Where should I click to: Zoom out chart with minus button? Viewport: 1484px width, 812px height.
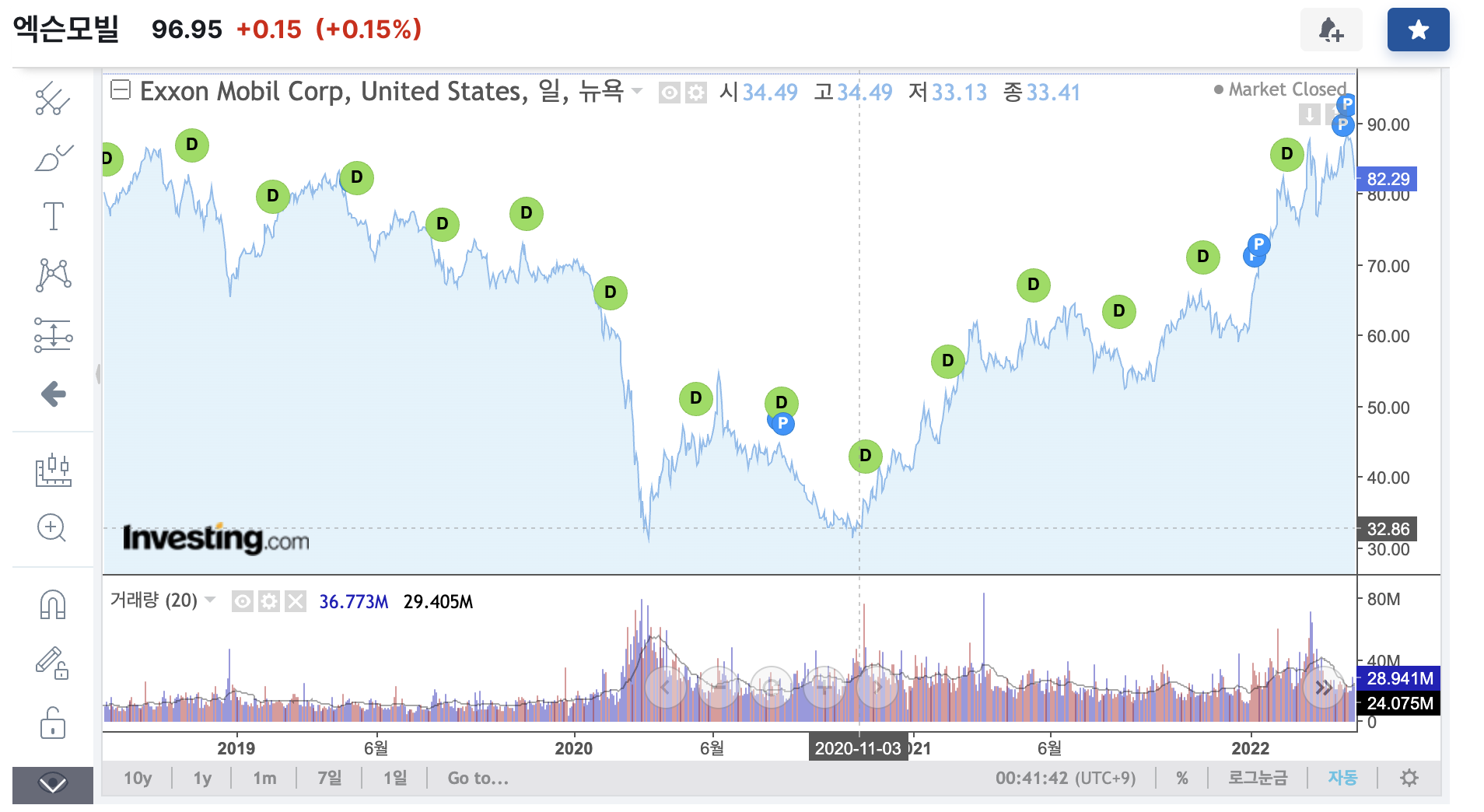719,687
